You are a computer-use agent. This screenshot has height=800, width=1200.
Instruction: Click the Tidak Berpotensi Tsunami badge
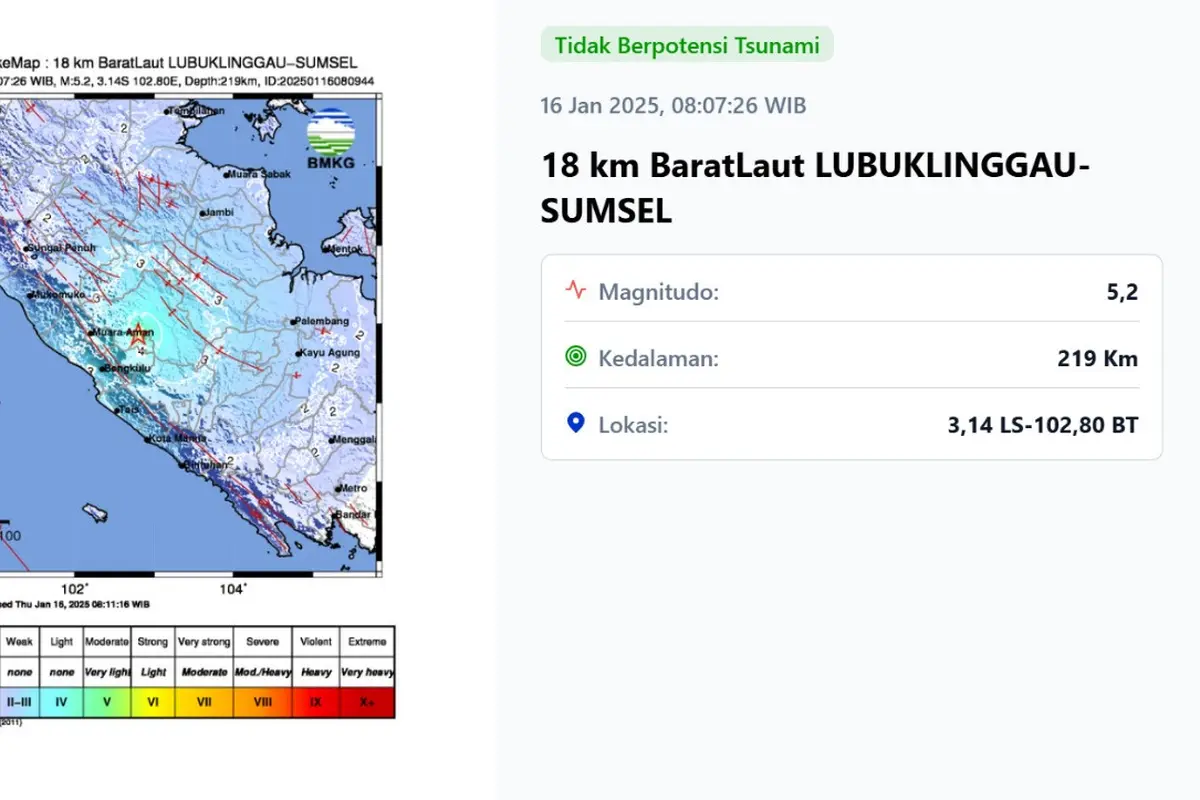point(687,45)
